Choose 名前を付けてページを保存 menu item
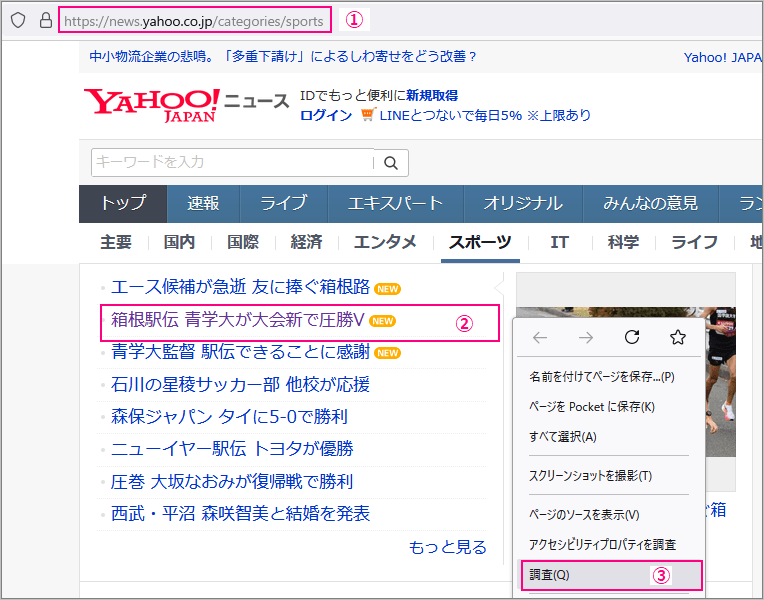The image size is (764, 600). [601, 377]
